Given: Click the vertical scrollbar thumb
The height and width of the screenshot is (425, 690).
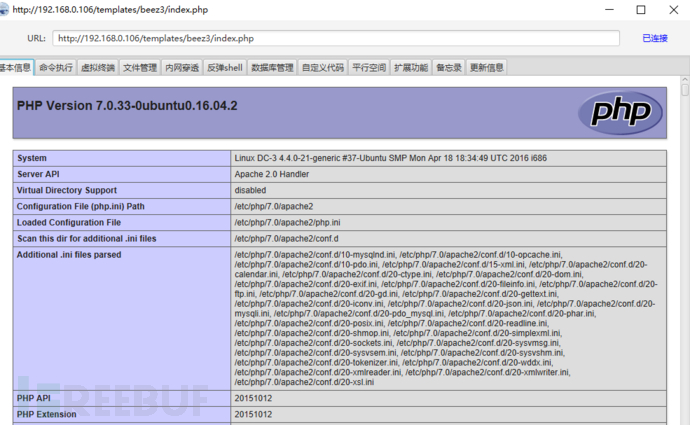Looking at the screenshot, I should coord(685,90).
